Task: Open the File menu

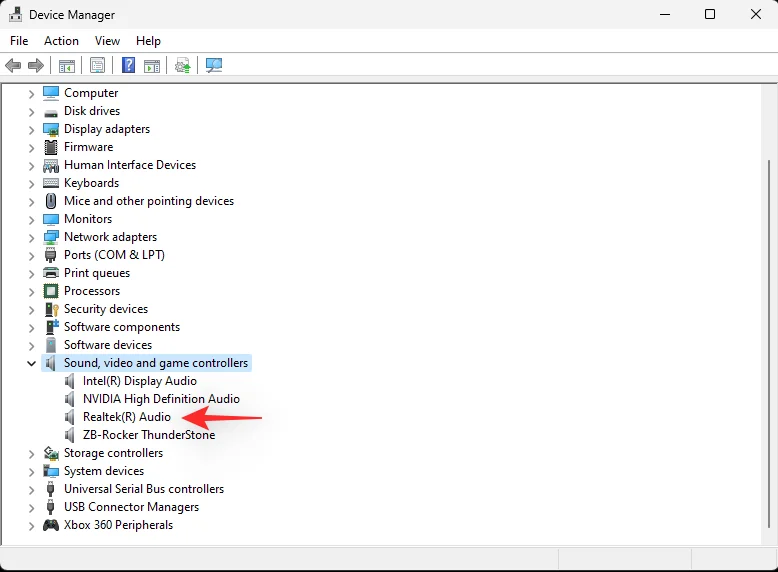Action: pyautogui.click(x=19, y=41)
